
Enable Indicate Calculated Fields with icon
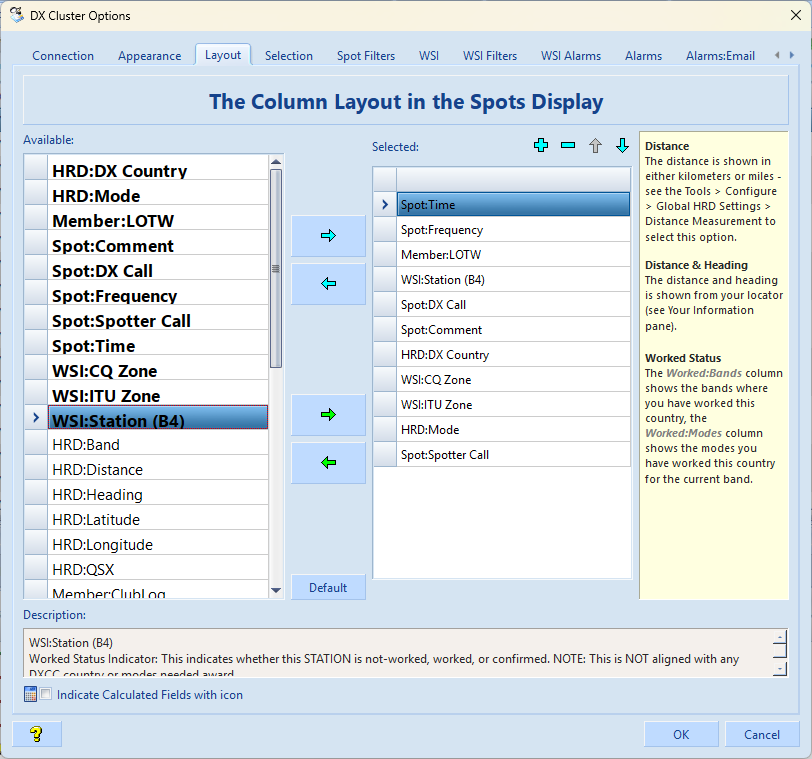pyautogui.click(x=46, y=695)
